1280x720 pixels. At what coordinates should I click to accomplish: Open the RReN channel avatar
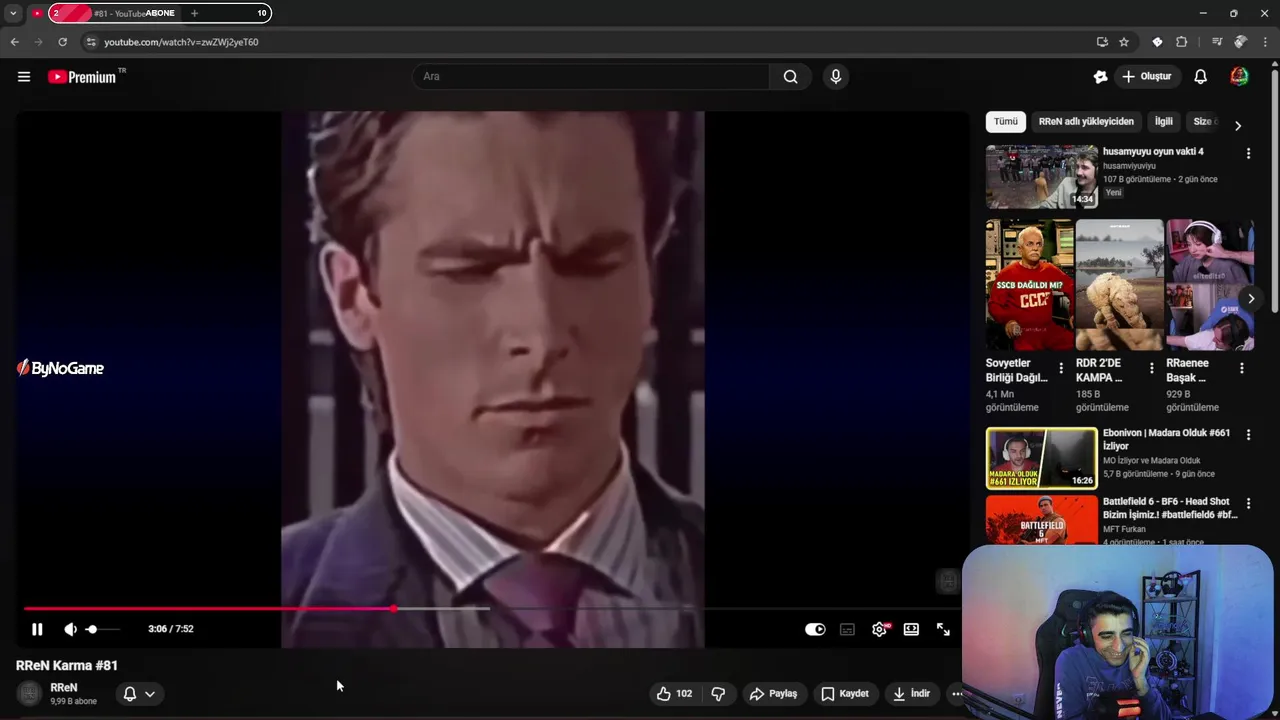(x=30, y=693)
